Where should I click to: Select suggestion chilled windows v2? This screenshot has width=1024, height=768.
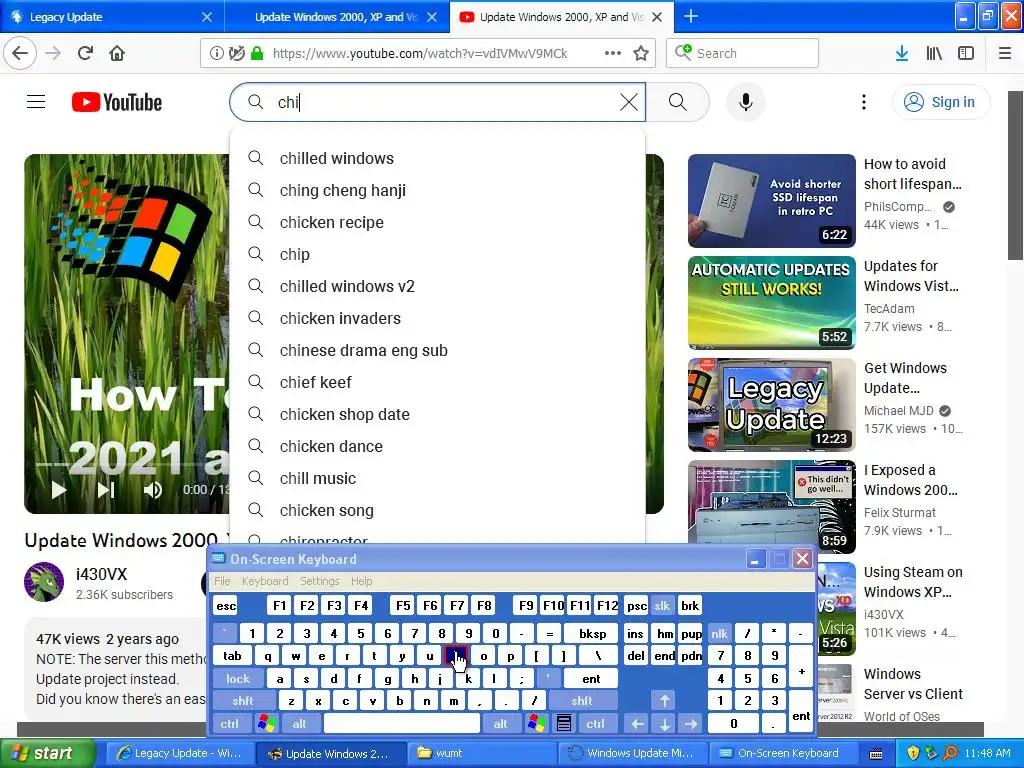(437, 286)
